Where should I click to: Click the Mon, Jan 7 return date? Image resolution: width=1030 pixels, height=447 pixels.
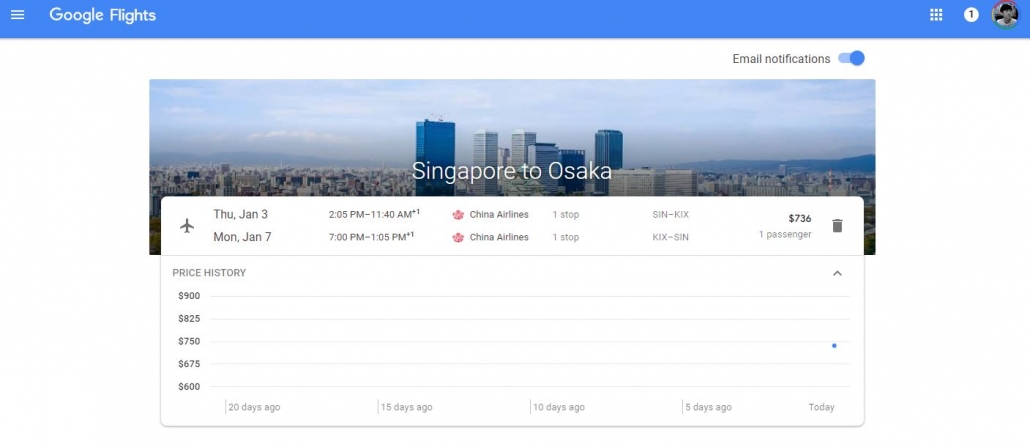(x=242, y=237)
